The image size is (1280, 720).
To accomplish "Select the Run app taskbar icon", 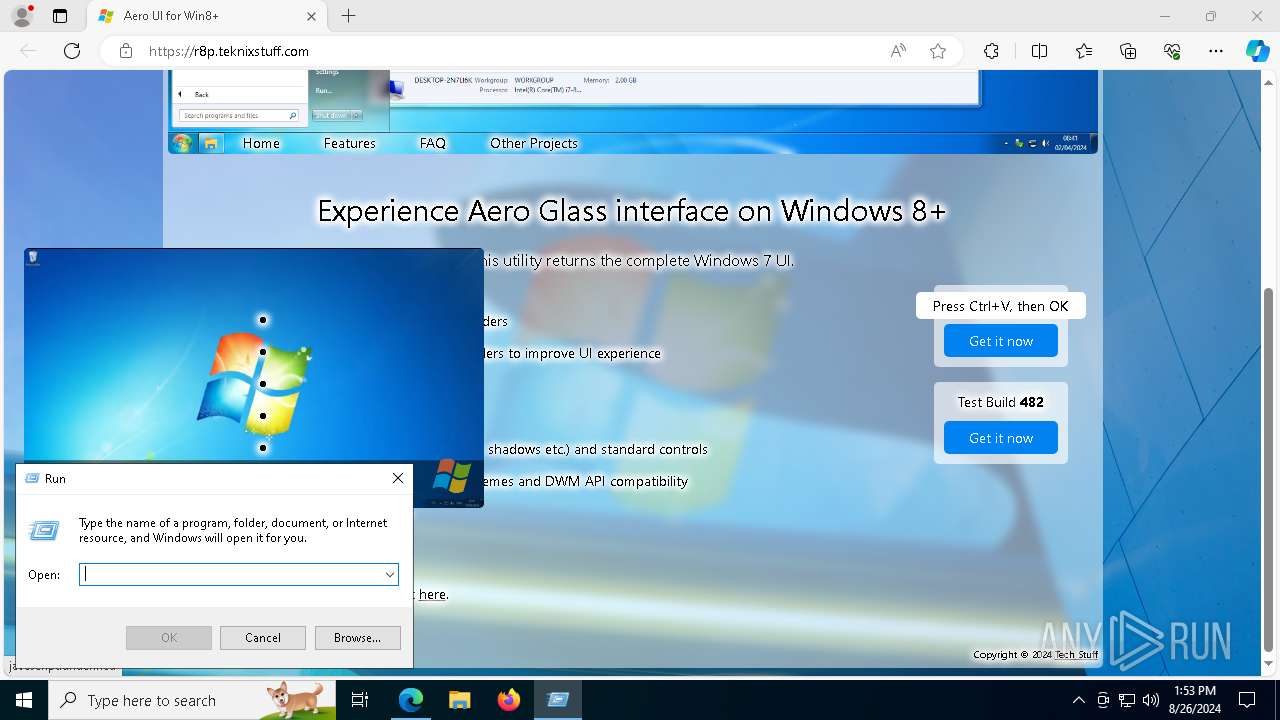I will (558, 700).
